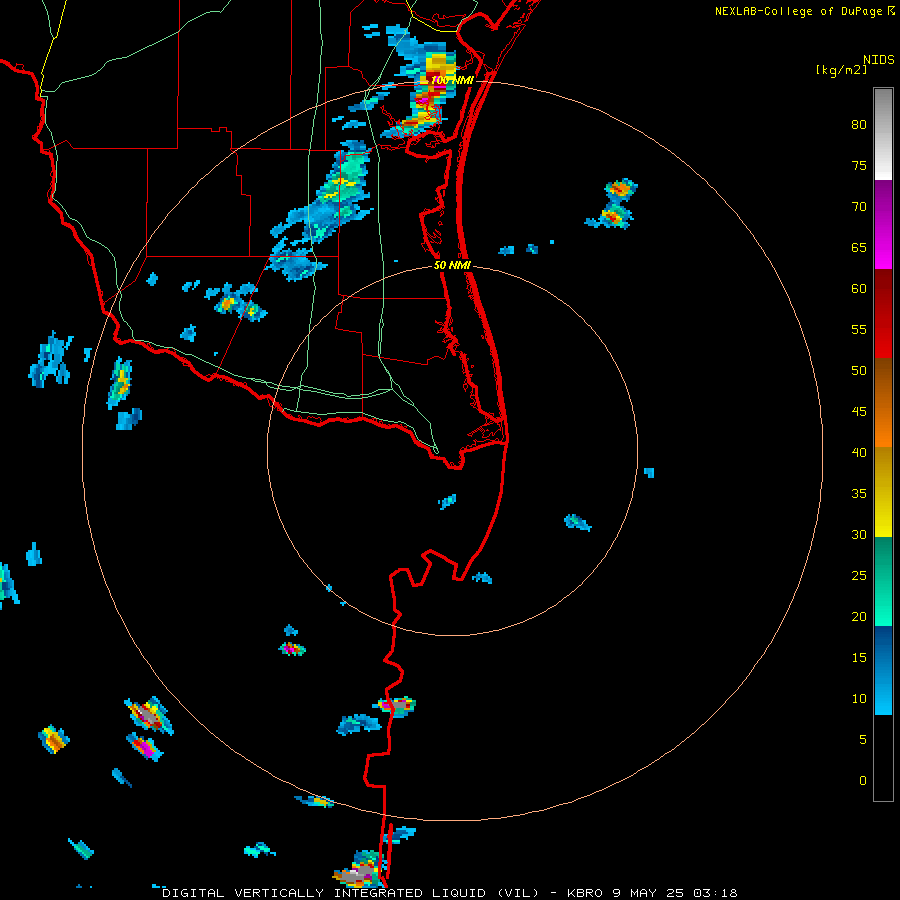The width and height of the screenshot is (900, 900).
Task: Pick the orange-brown segment of the color bar
Action: tap(883, 402)
